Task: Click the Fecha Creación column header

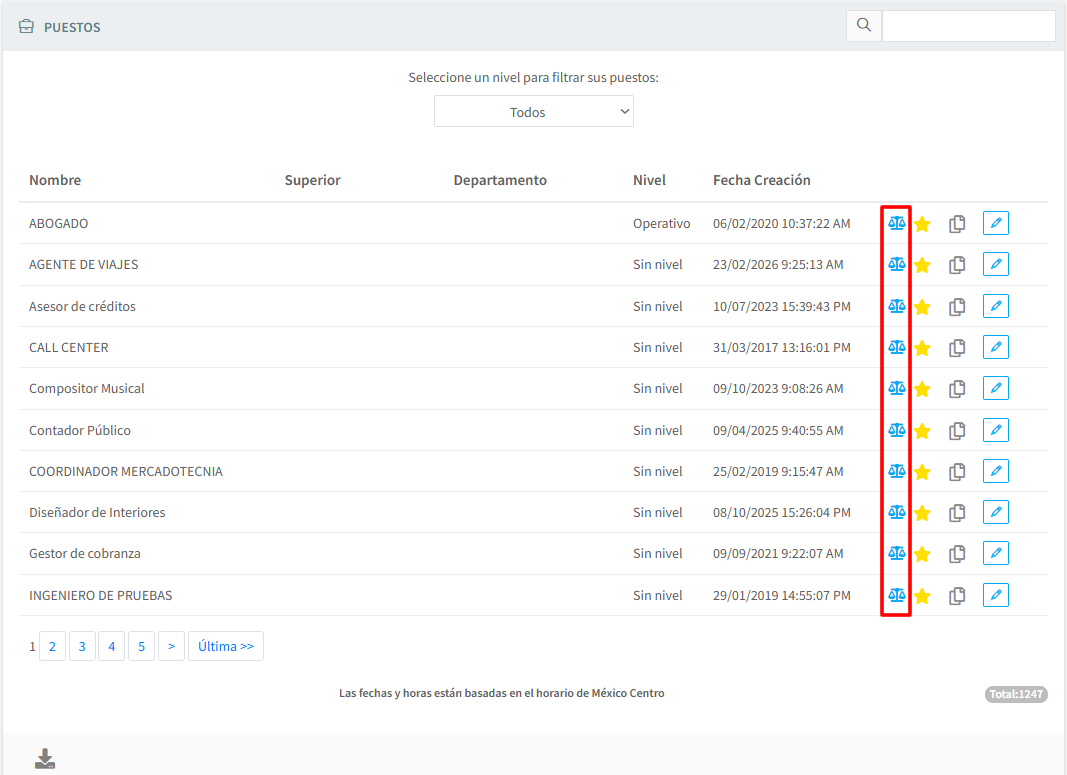Action: (x=761, y=180)
